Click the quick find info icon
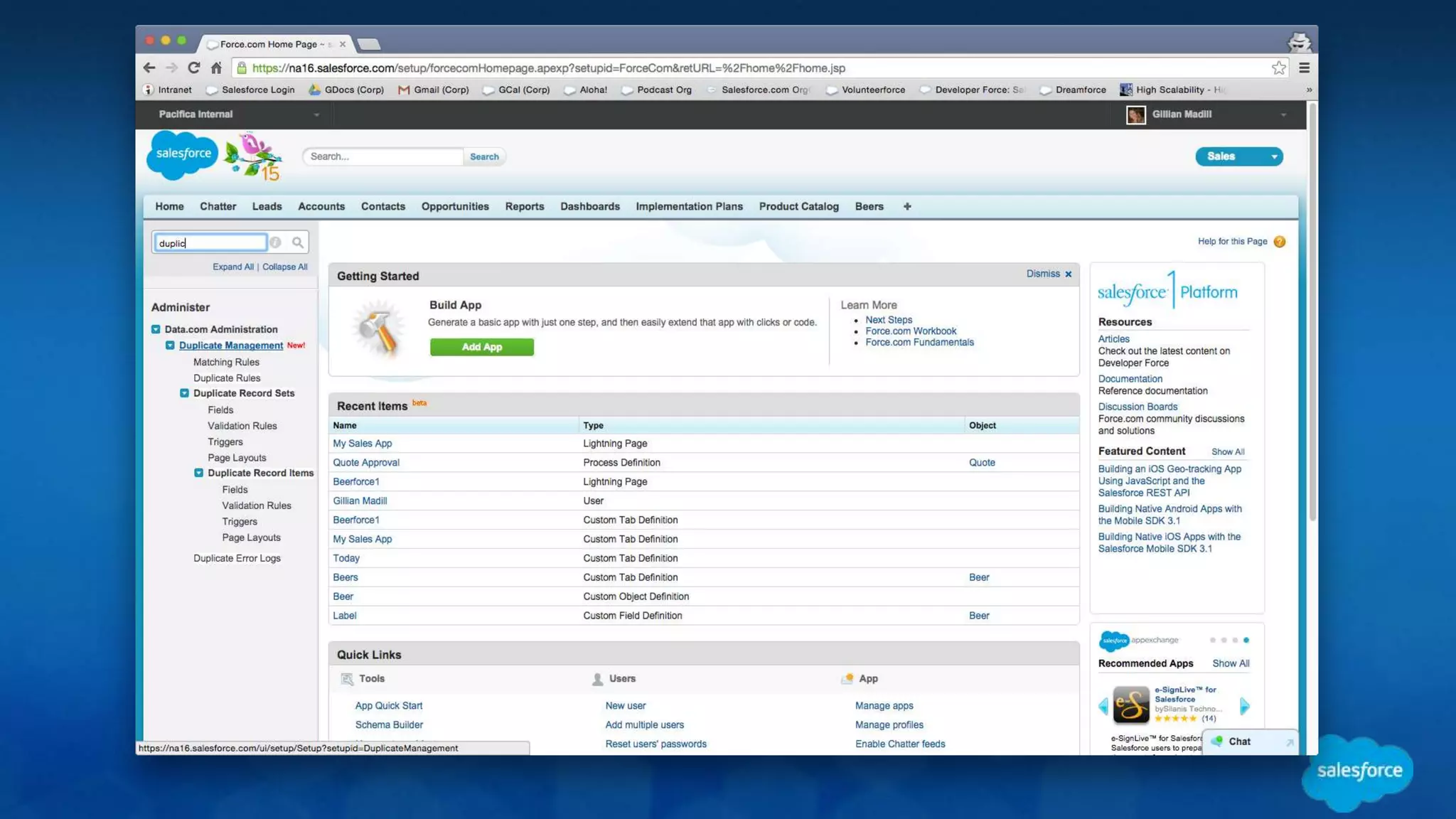This screenshot has width=1456, height=819. [x=276, y=242]
